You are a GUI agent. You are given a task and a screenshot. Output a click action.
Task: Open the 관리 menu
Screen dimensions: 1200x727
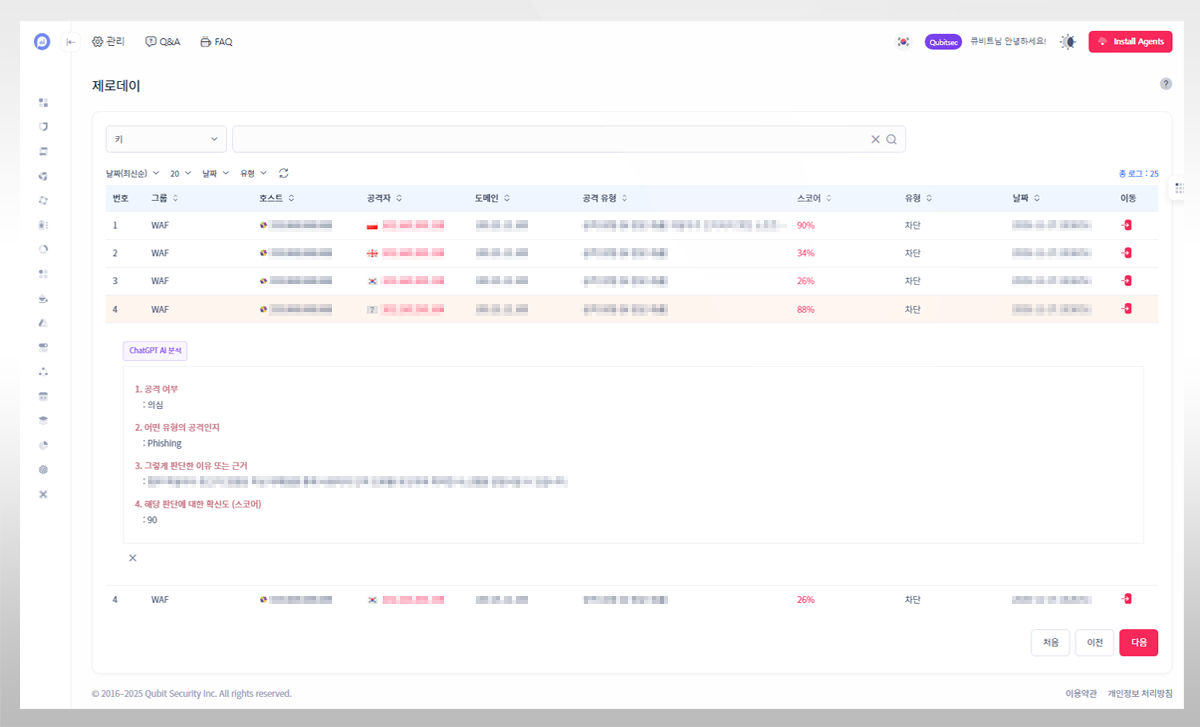(x=108, y=42)
